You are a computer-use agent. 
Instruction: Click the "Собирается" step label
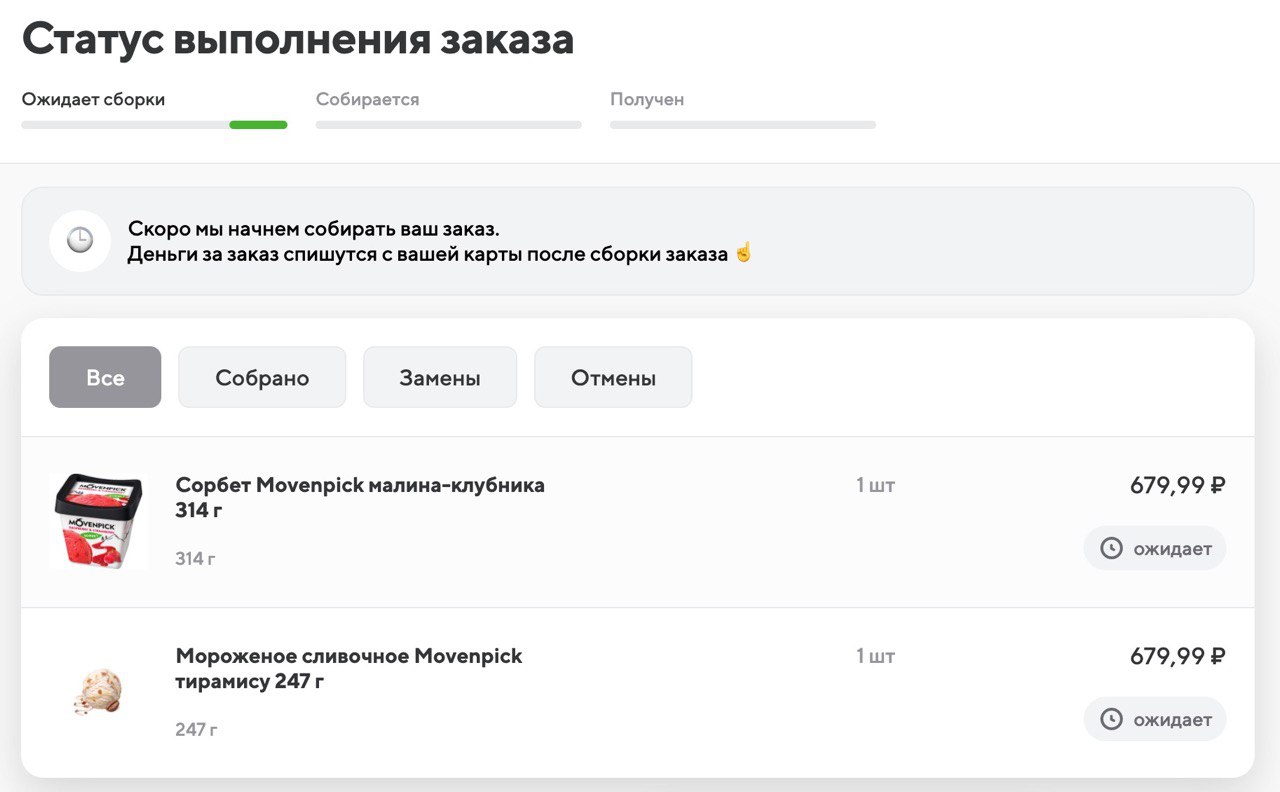(367, 100)
